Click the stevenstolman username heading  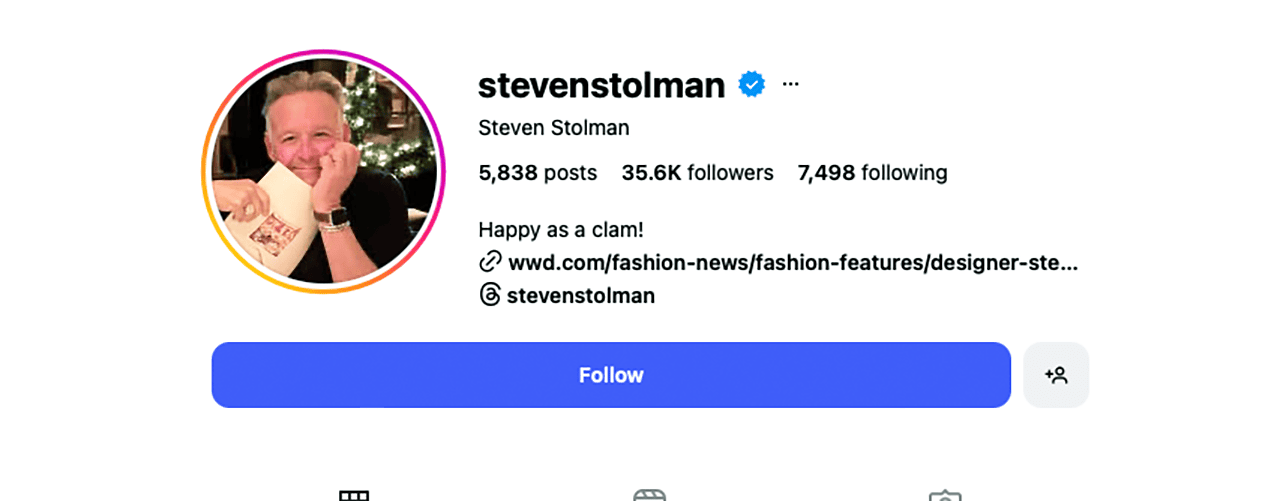(x=601, y=86)
